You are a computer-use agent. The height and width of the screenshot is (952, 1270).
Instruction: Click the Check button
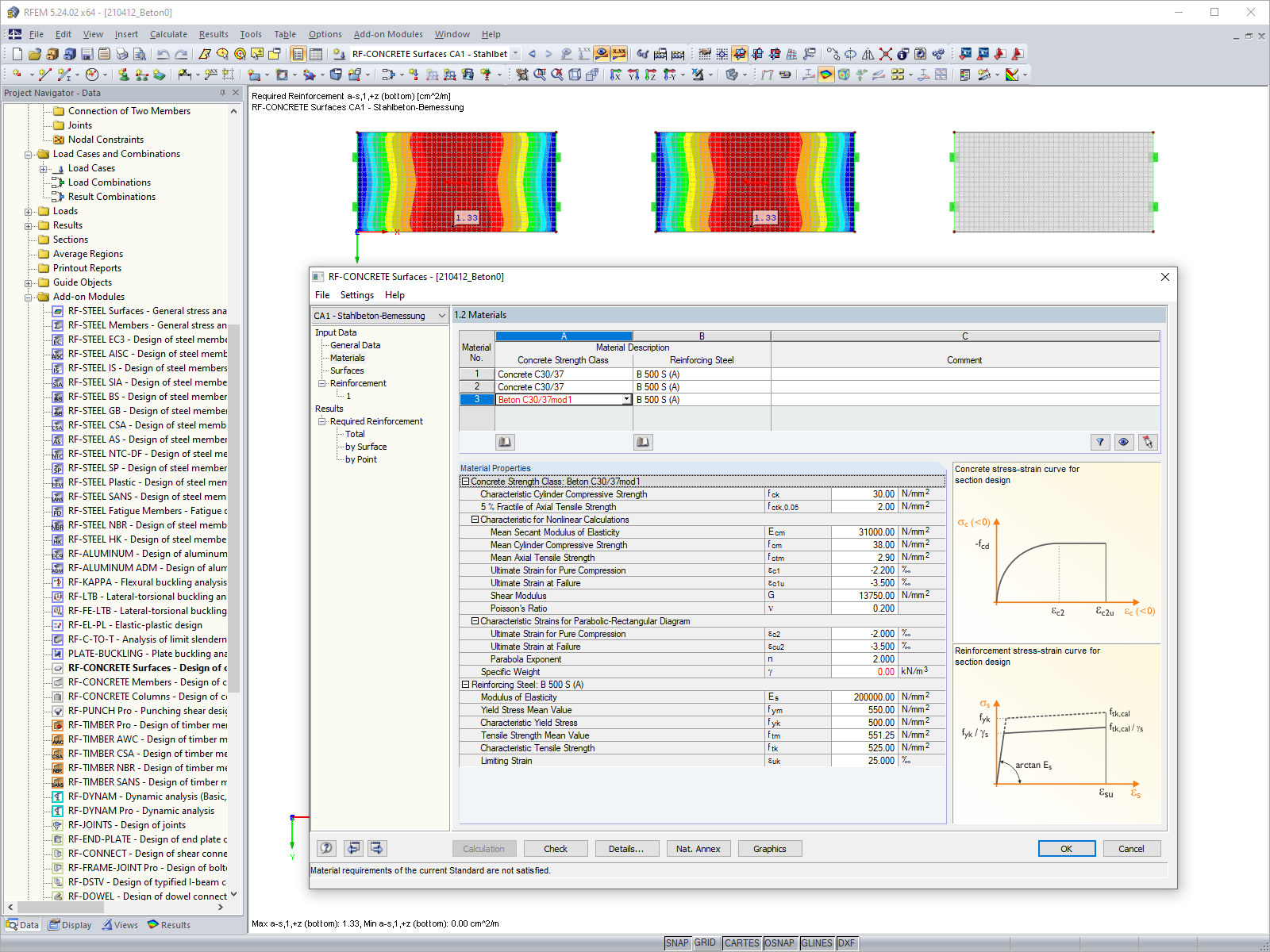(x=555, y=848)
